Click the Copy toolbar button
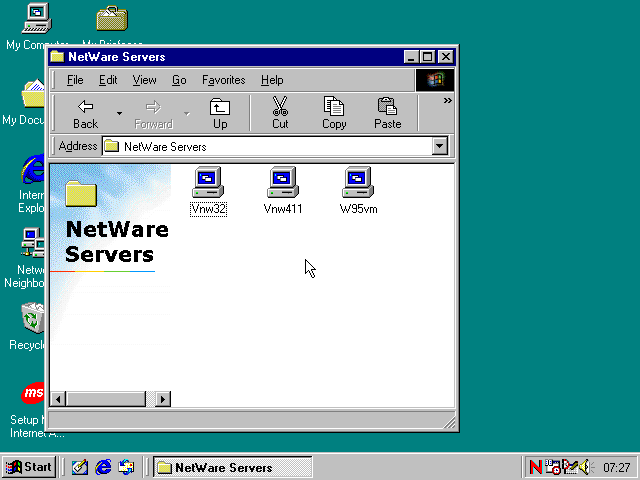The height and width of the screenshot is (480, 640). [x=334, y=114]
